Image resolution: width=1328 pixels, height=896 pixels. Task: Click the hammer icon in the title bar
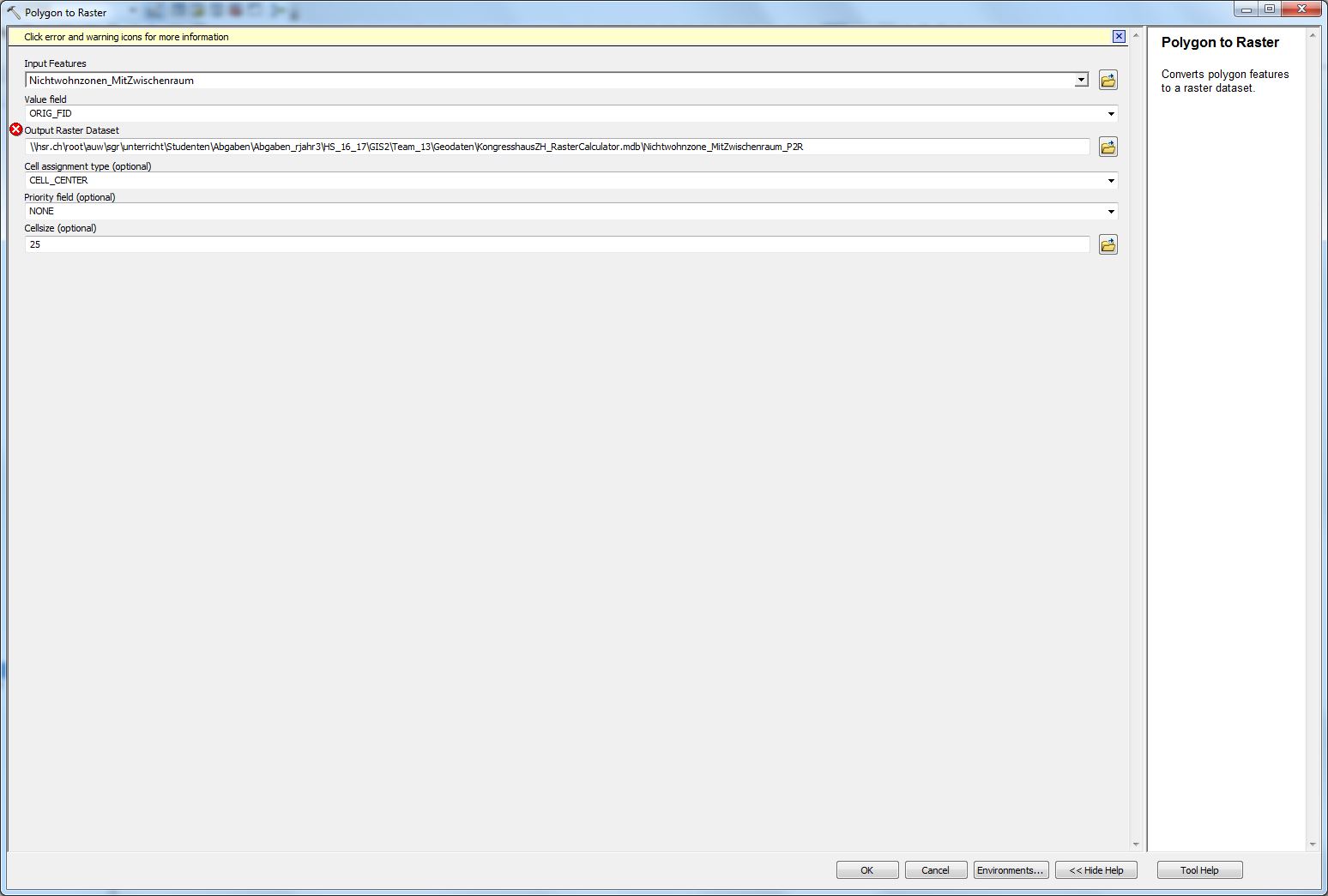pos(13,13)
